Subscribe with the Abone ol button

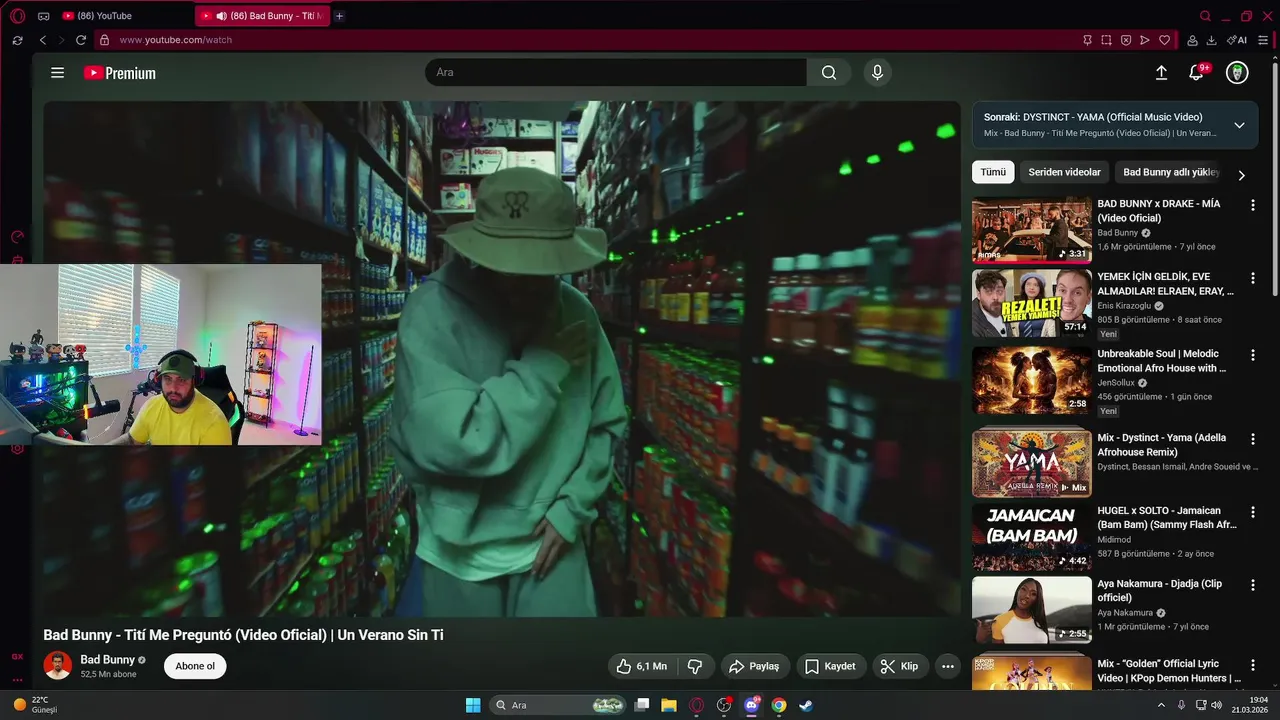tap(195, 666)
